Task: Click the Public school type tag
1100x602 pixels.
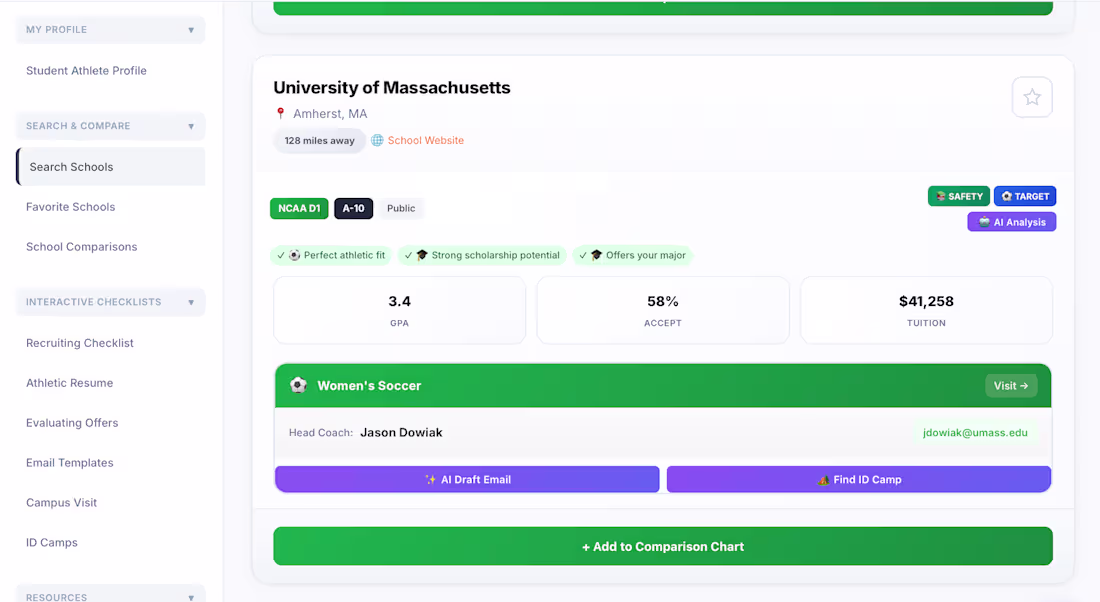Action: [401, 208]
